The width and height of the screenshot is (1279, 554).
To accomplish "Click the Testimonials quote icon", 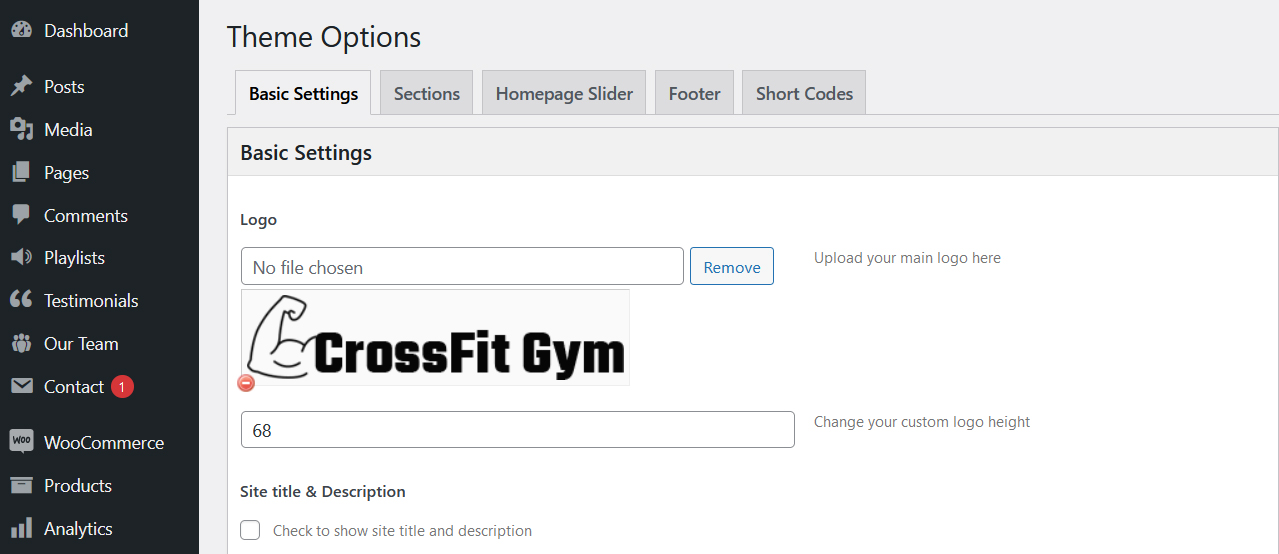I will point(21,301).
